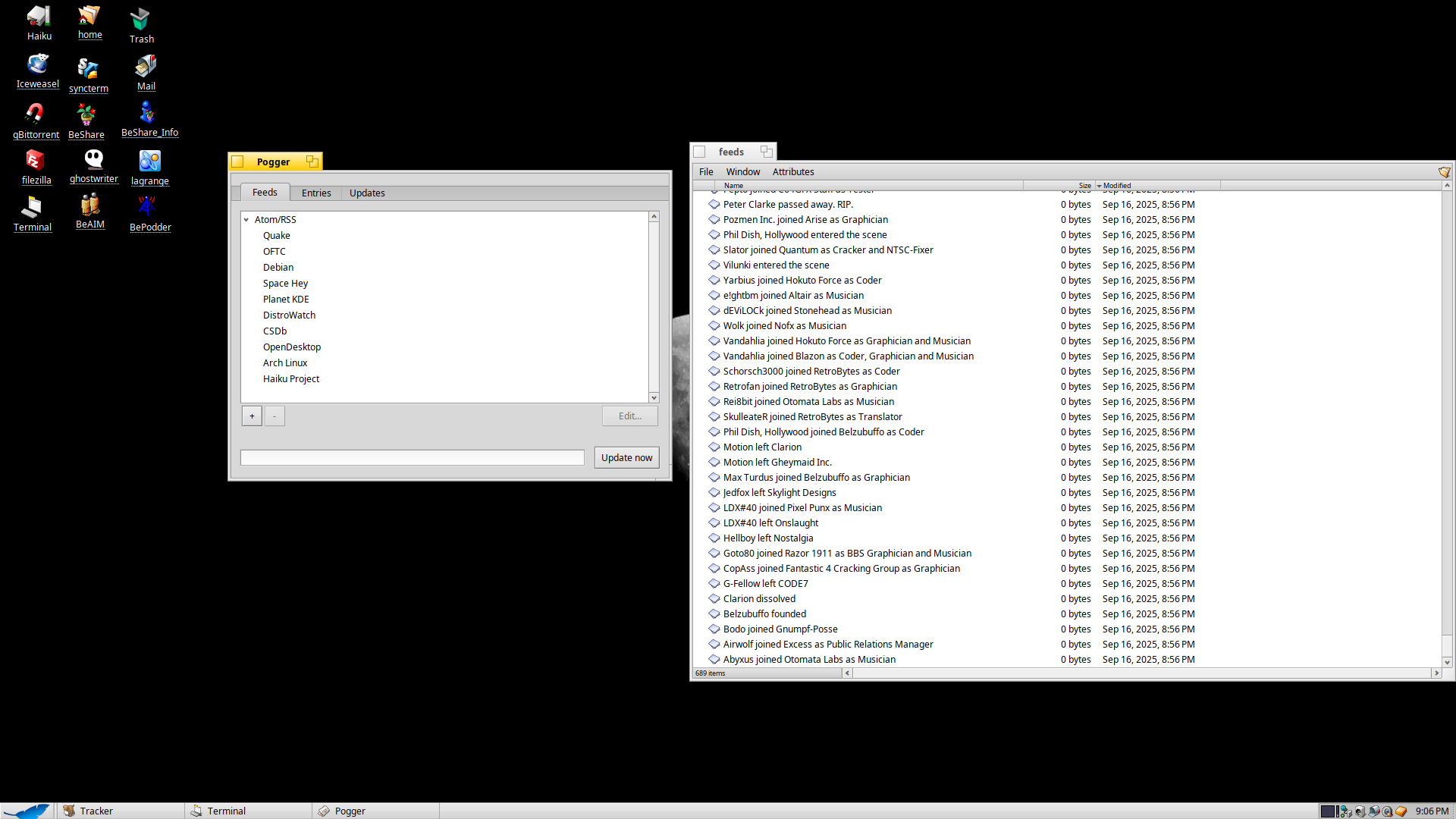
Task: Open the syncterm desktop icon
Action: click(88, 69)
